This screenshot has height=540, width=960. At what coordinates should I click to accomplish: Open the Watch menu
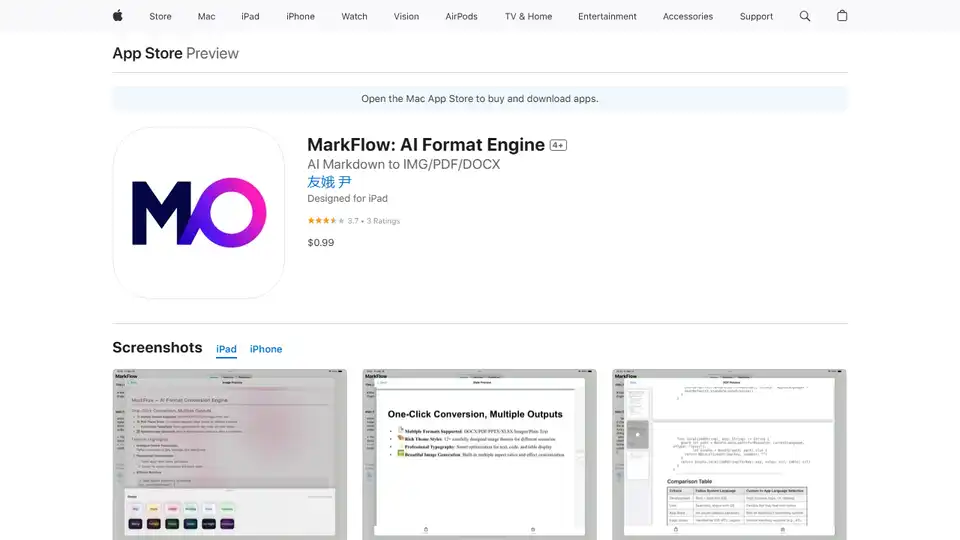[354, 17]
